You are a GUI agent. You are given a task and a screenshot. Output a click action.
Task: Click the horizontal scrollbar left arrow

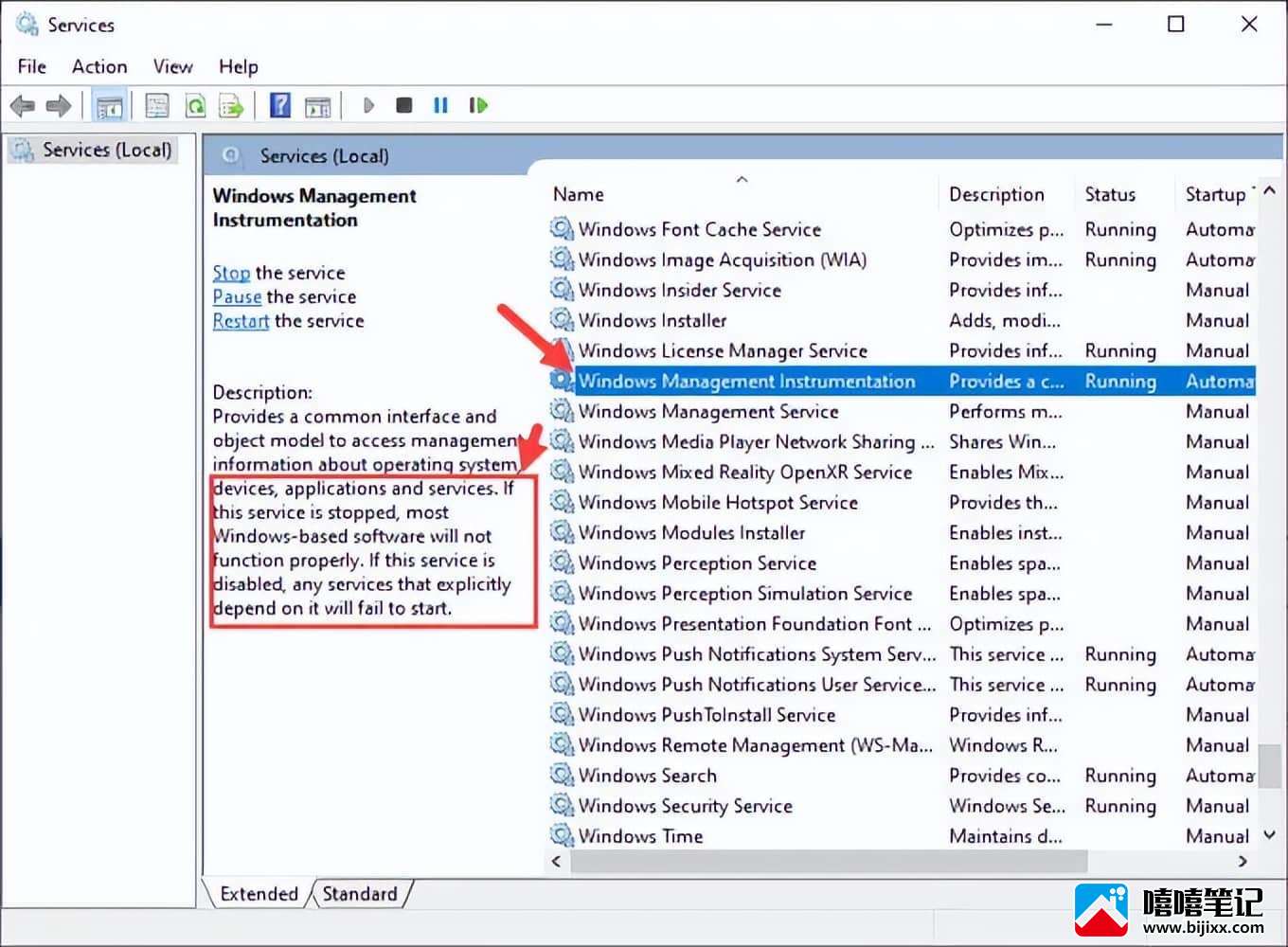pyautogui.click(x=557, y=861)
